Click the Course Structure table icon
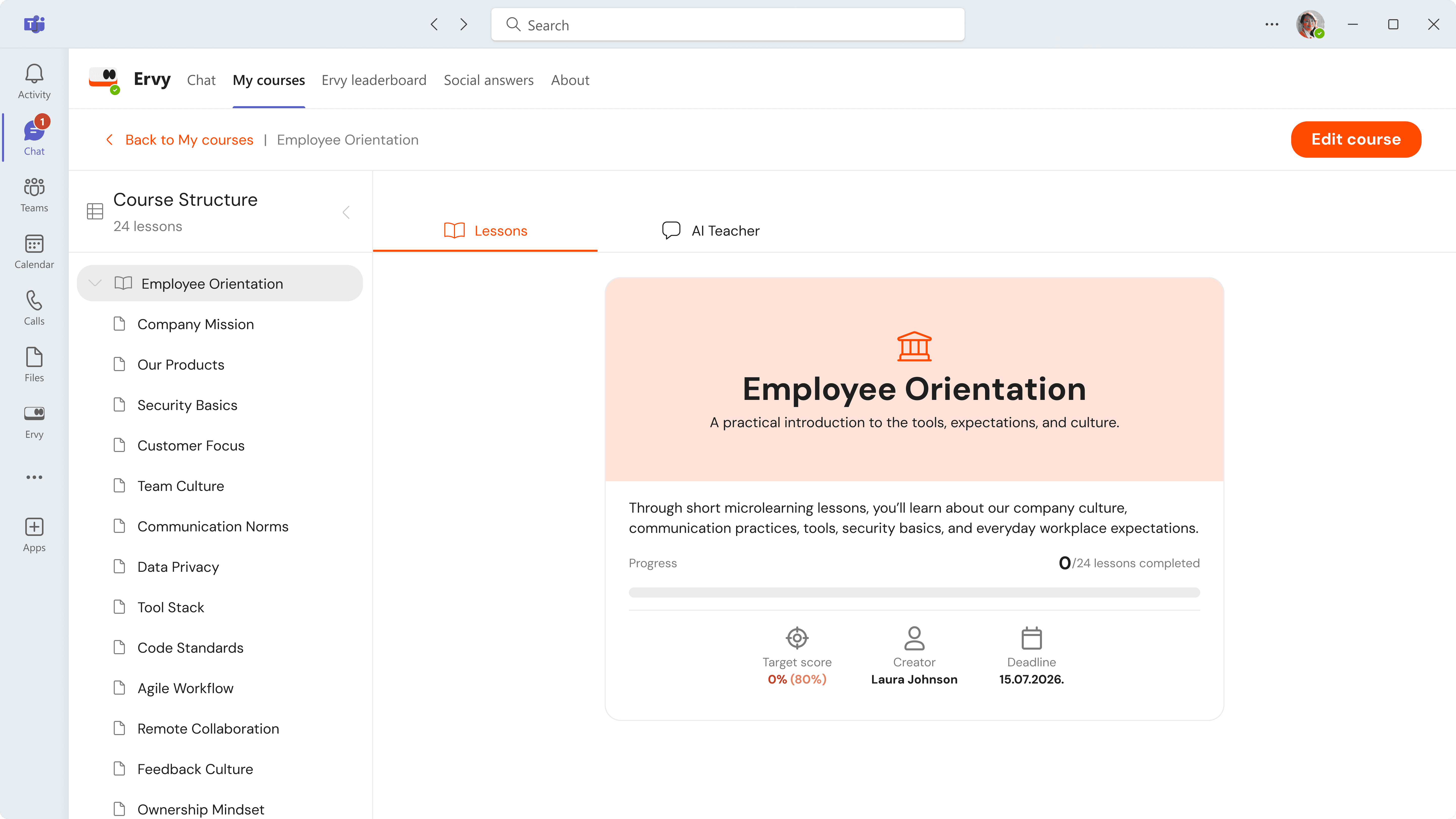The height and width of the screenshot is (819, 1456). click(x=95, y=211)
